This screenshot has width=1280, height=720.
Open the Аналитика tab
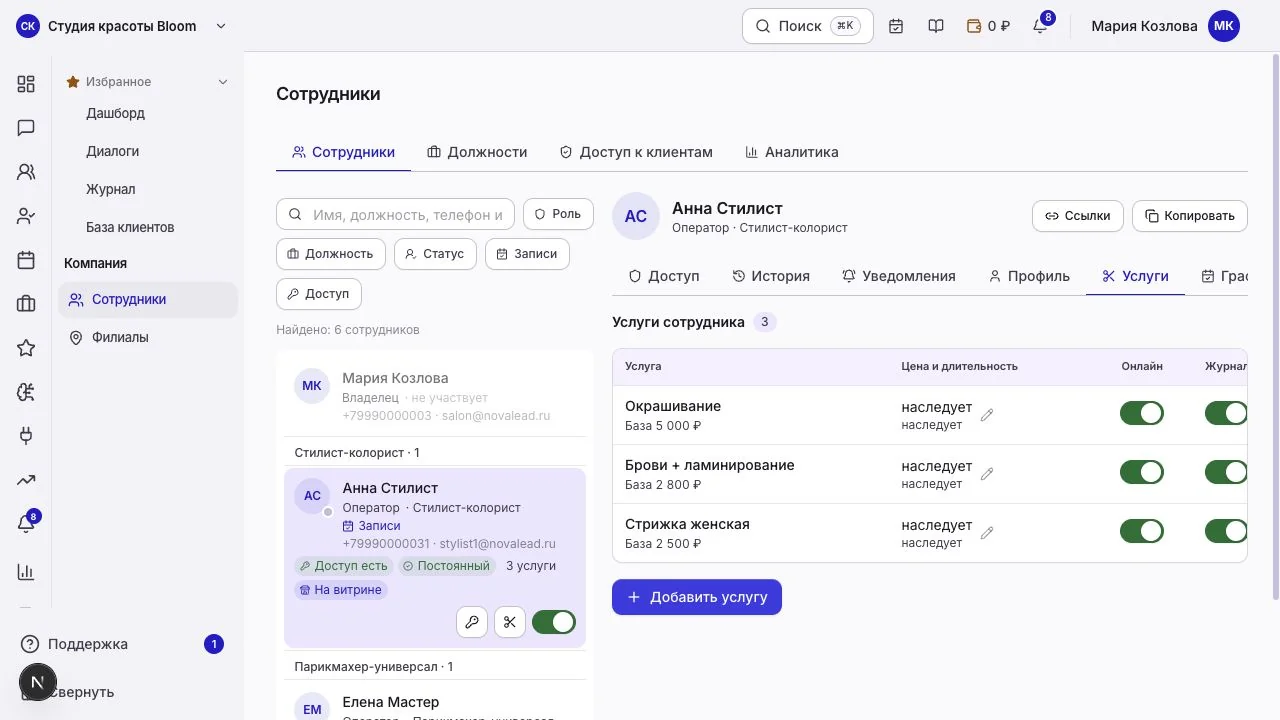[792, 152]
